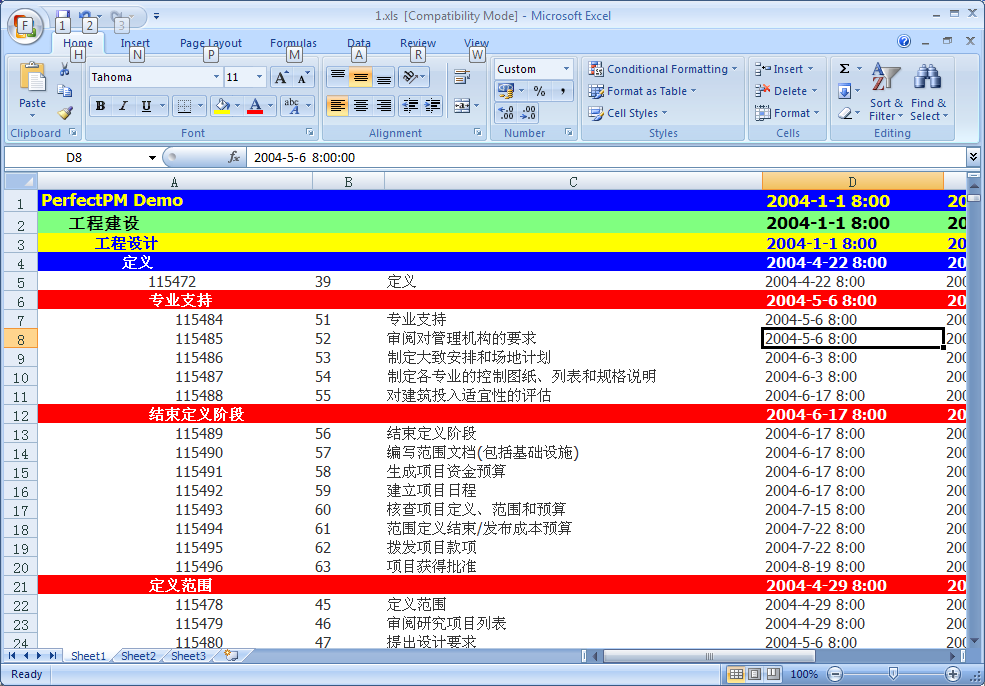Switch to Sheet3 worksheet
Image resolution: width=985 pixels, height=686 pixels.
pos(188,656)
